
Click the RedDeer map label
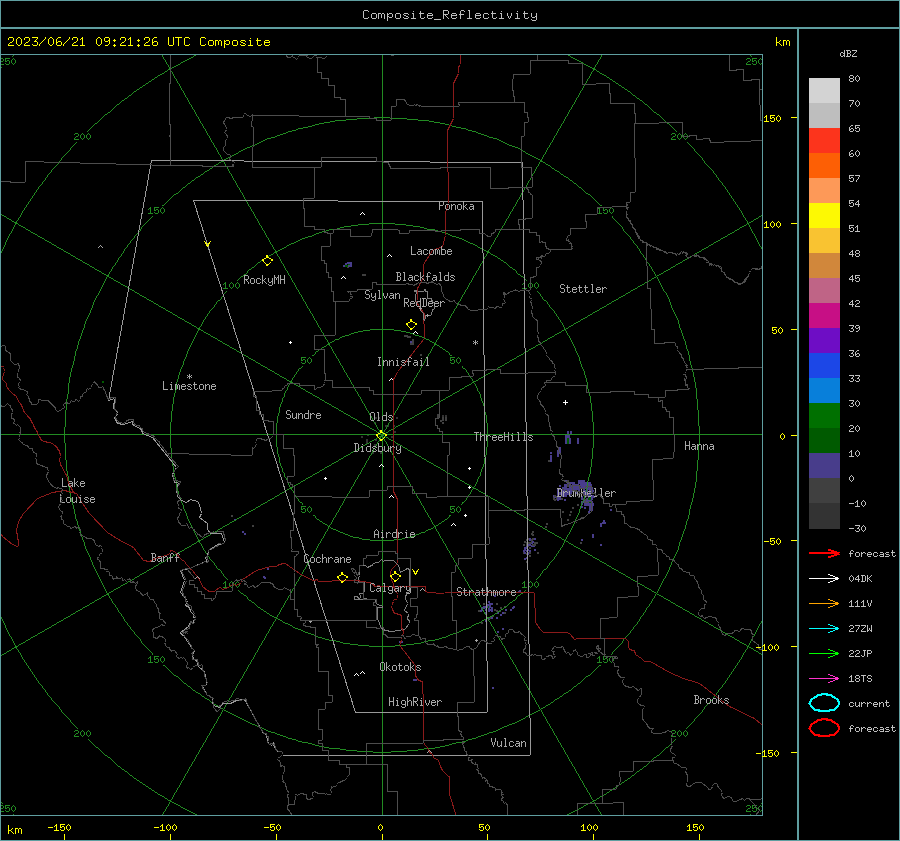[x=424, y=303]
